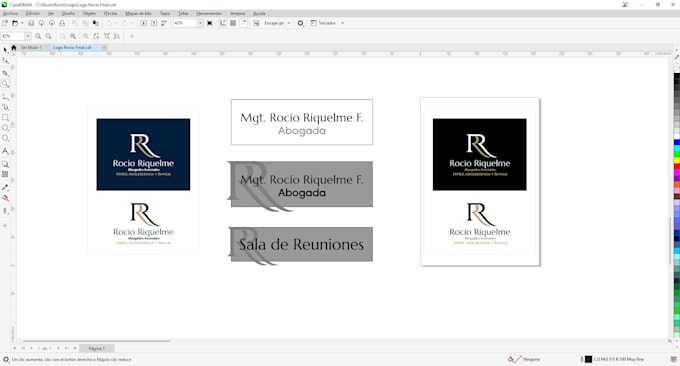Select the Rectangle tool

pos(5,118)
